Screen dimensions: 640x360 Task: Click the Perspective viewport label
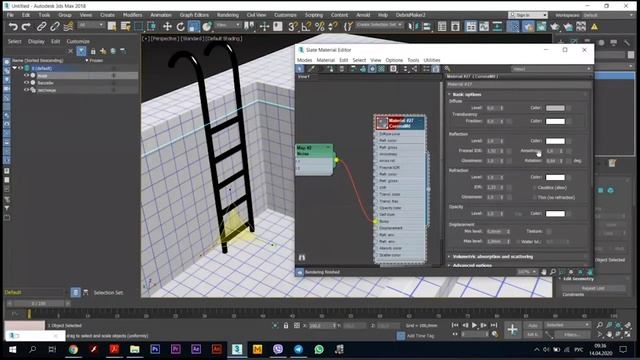pos(164,38)
